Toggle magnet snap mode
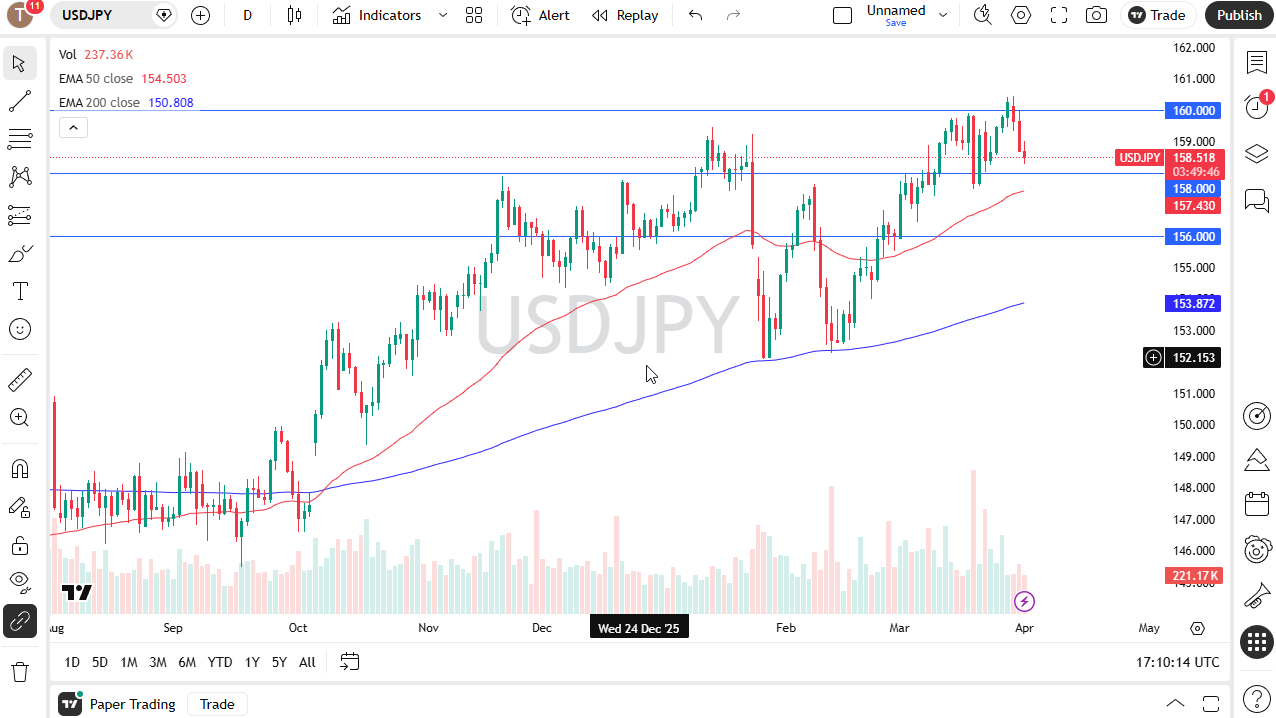 pos(20,468)
